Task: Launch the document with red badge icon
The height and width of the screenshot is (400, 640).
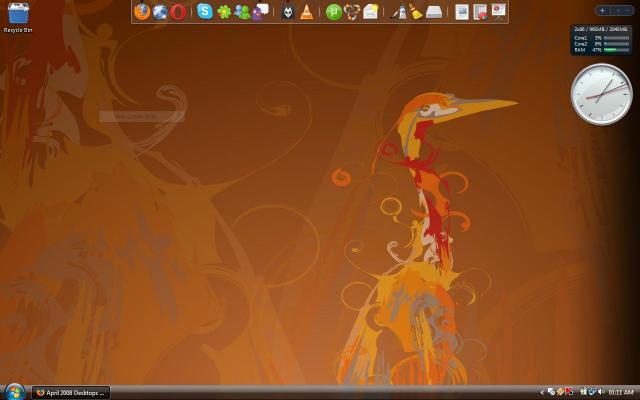Action: pyautogui.click(x=480, y=12)
